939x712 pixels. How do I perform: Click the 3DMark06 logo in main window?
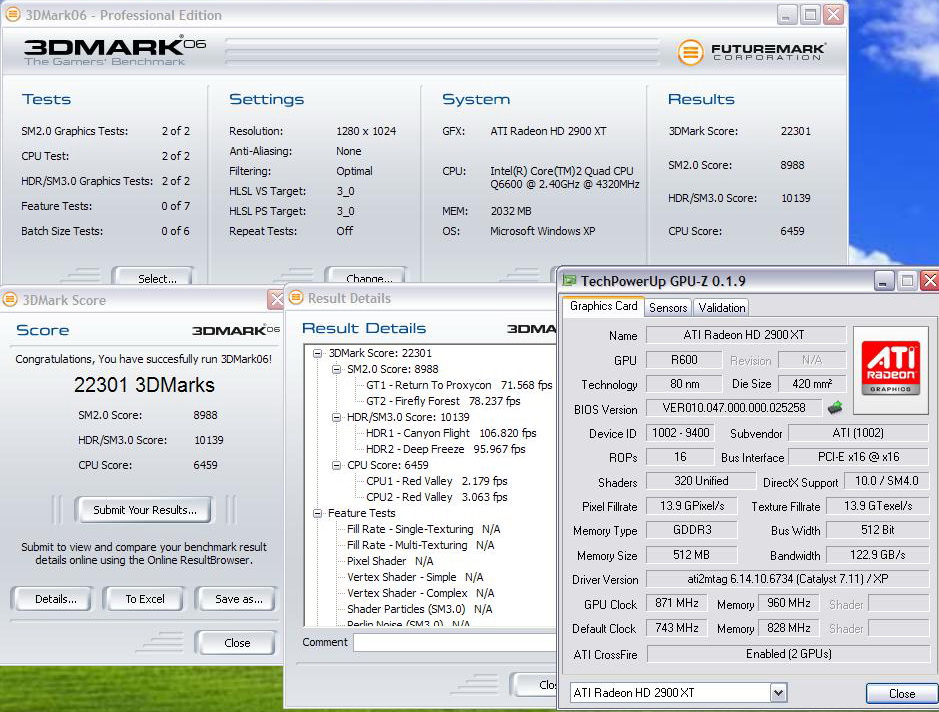[x=114, y=51]
